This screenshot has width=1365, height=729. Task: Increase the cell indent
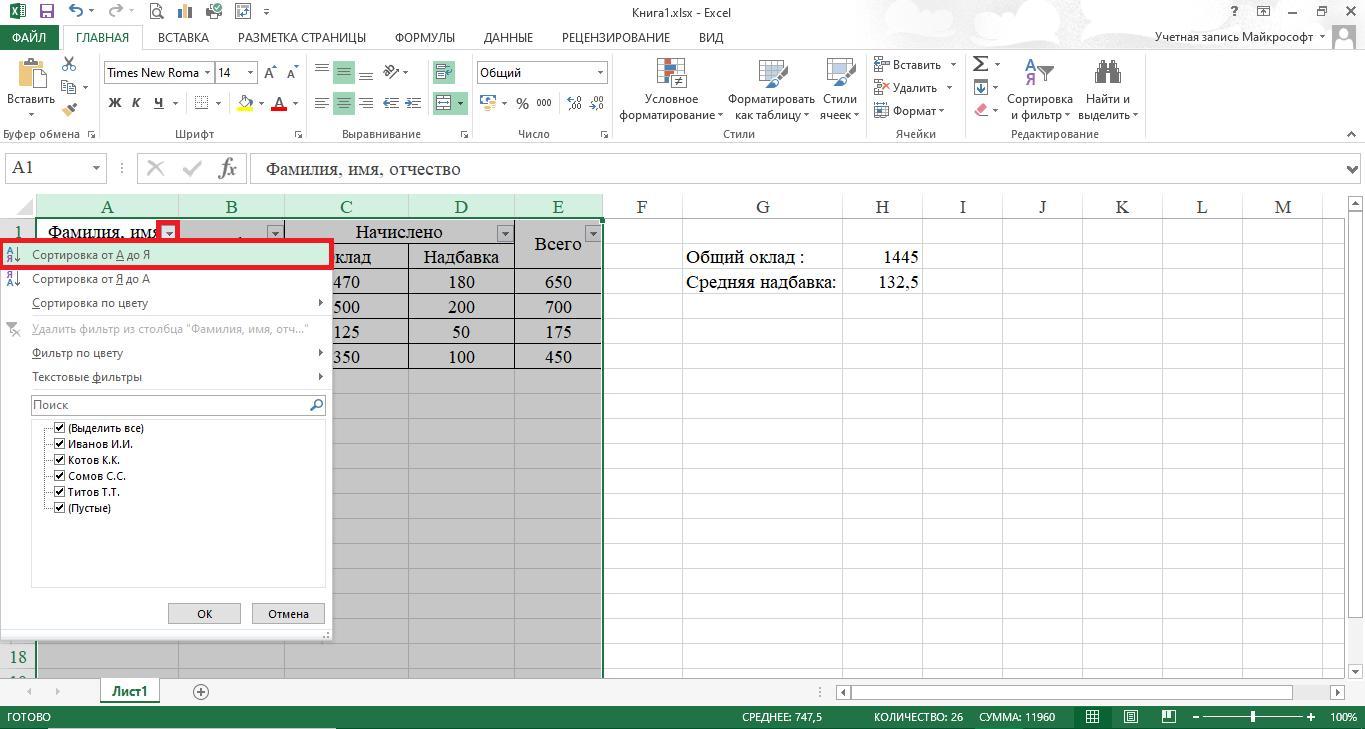click(413, 103)
